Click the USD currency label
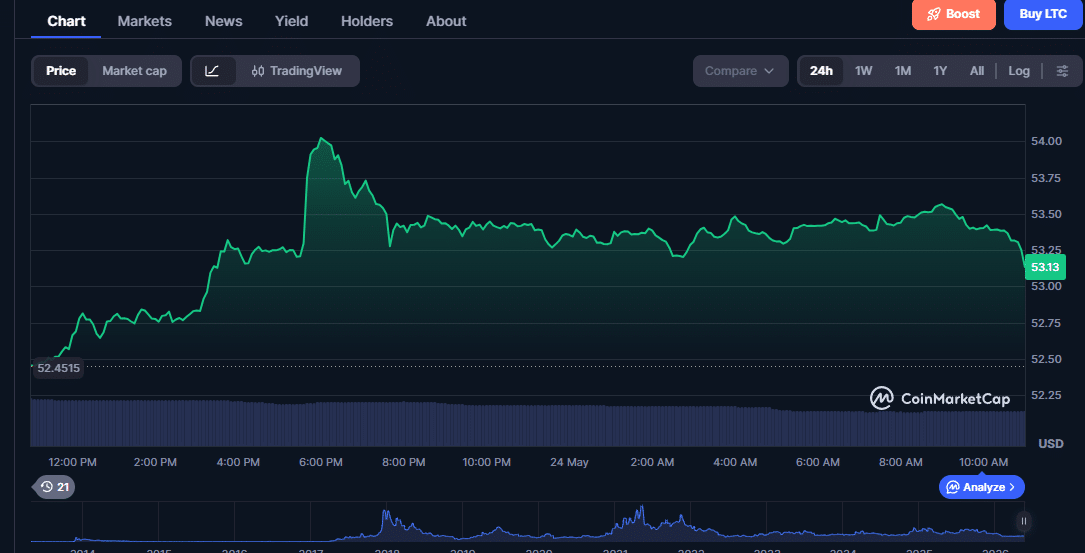1085x553 pixels. [1051, 443]
